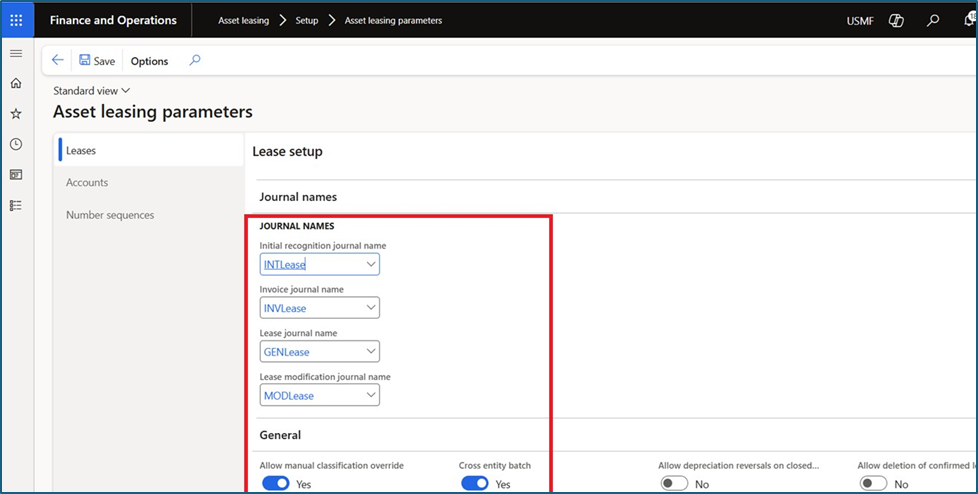Open Modules list icon in sidebar
The height and width of the screenshot is (494, 978).
tap(16, 205)
